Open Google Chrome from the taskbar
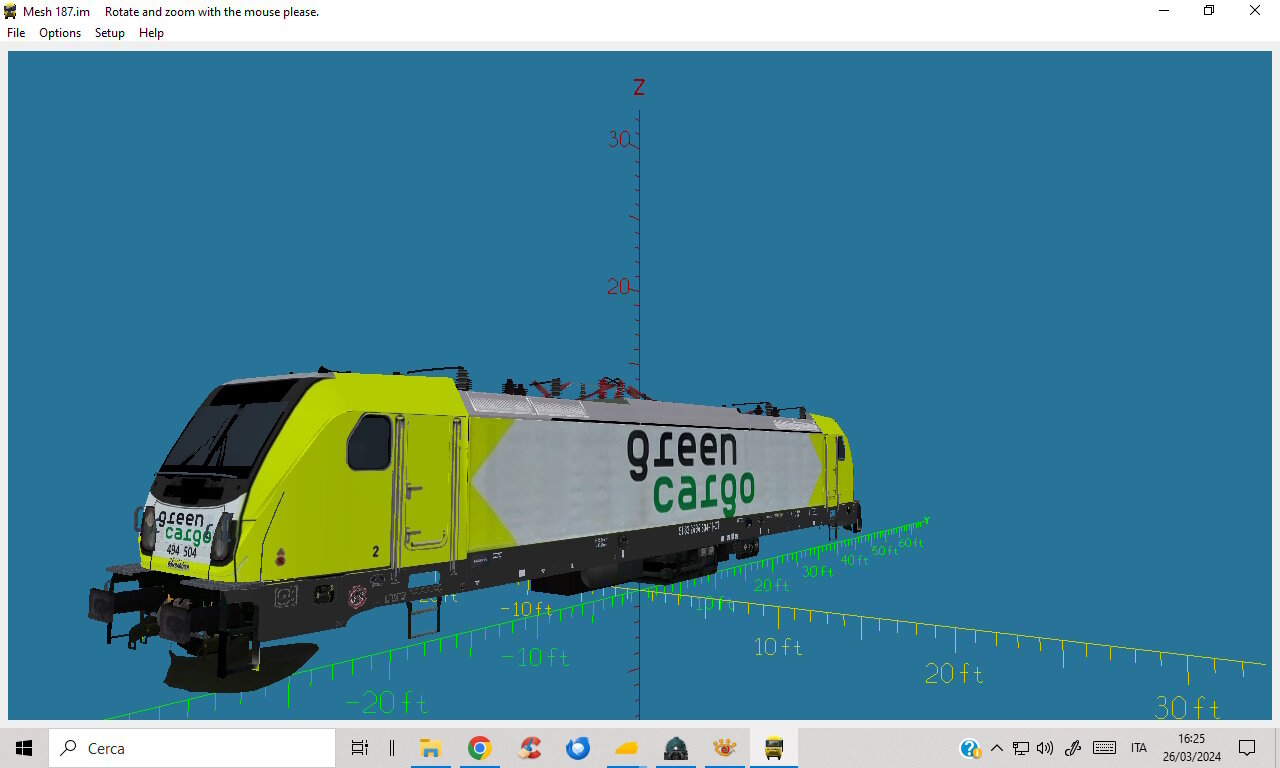 pyautogui.click(x=480, y=748)
